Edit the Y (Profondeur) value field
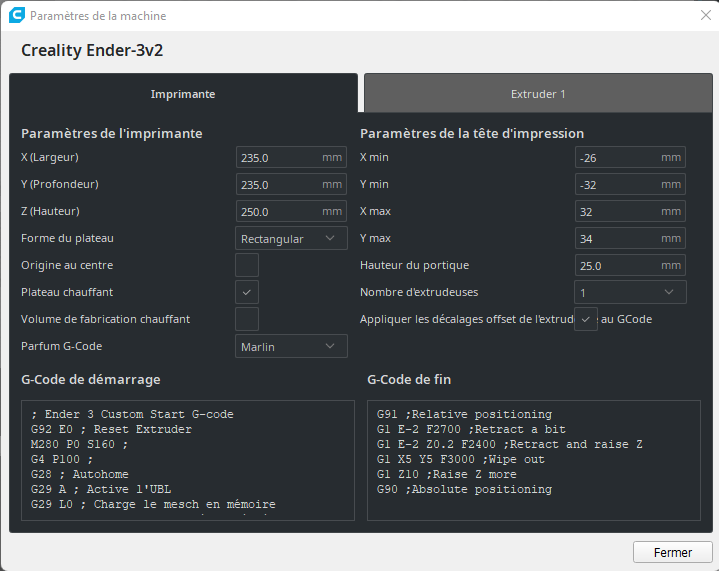The image size is (719, 571). pyautogui.click(x=291, y=184)
